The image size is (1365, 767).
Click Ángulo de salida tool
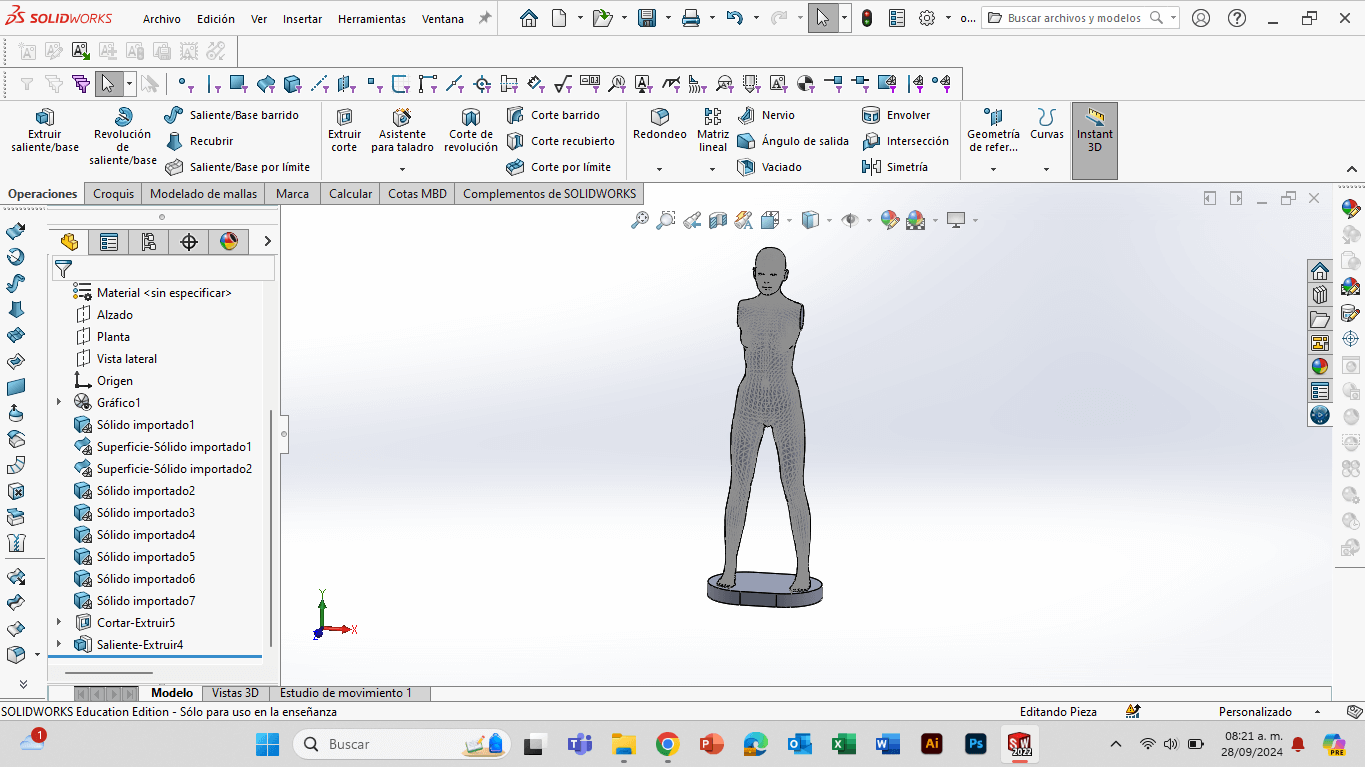(793, 141)
